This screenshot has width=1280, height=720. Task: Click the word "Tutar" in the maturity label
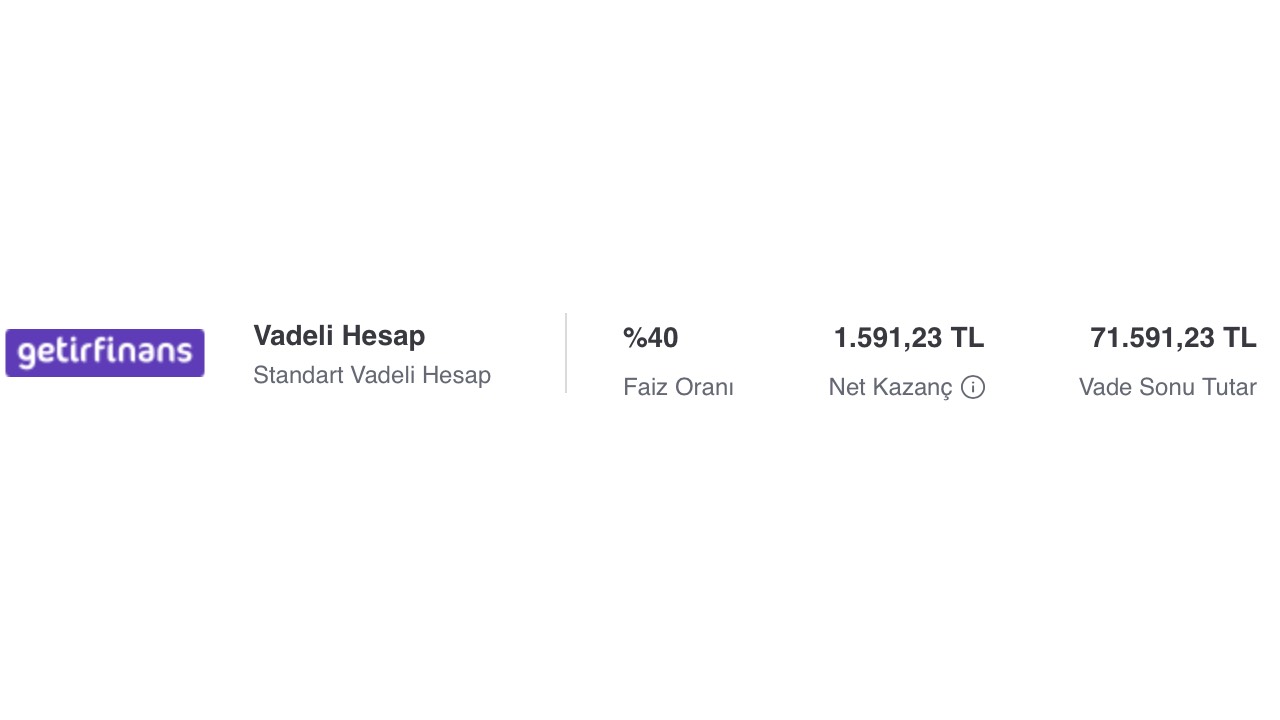point(1226,387)
